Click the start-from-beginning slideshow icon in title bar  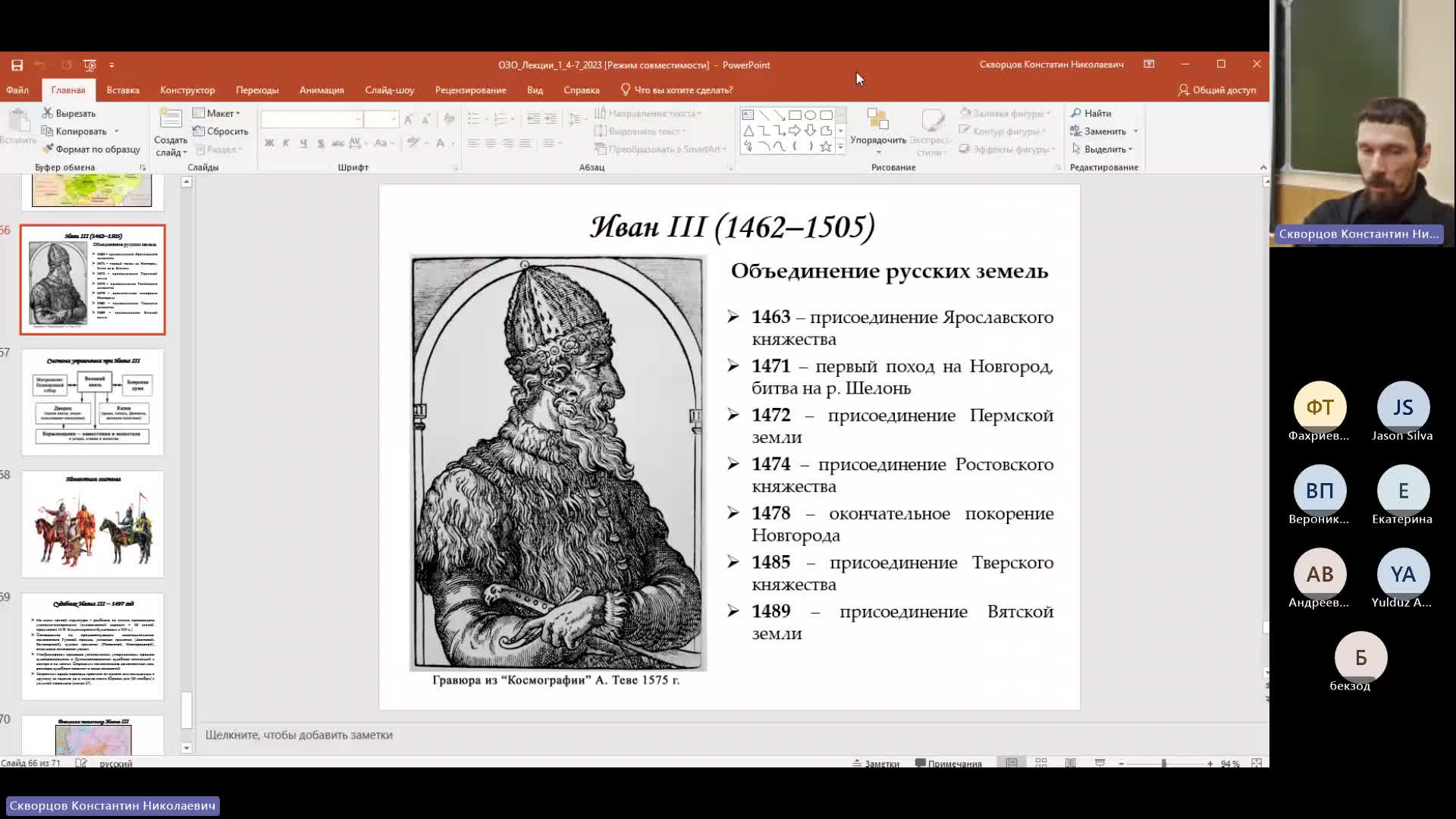(x=89, y=65)
